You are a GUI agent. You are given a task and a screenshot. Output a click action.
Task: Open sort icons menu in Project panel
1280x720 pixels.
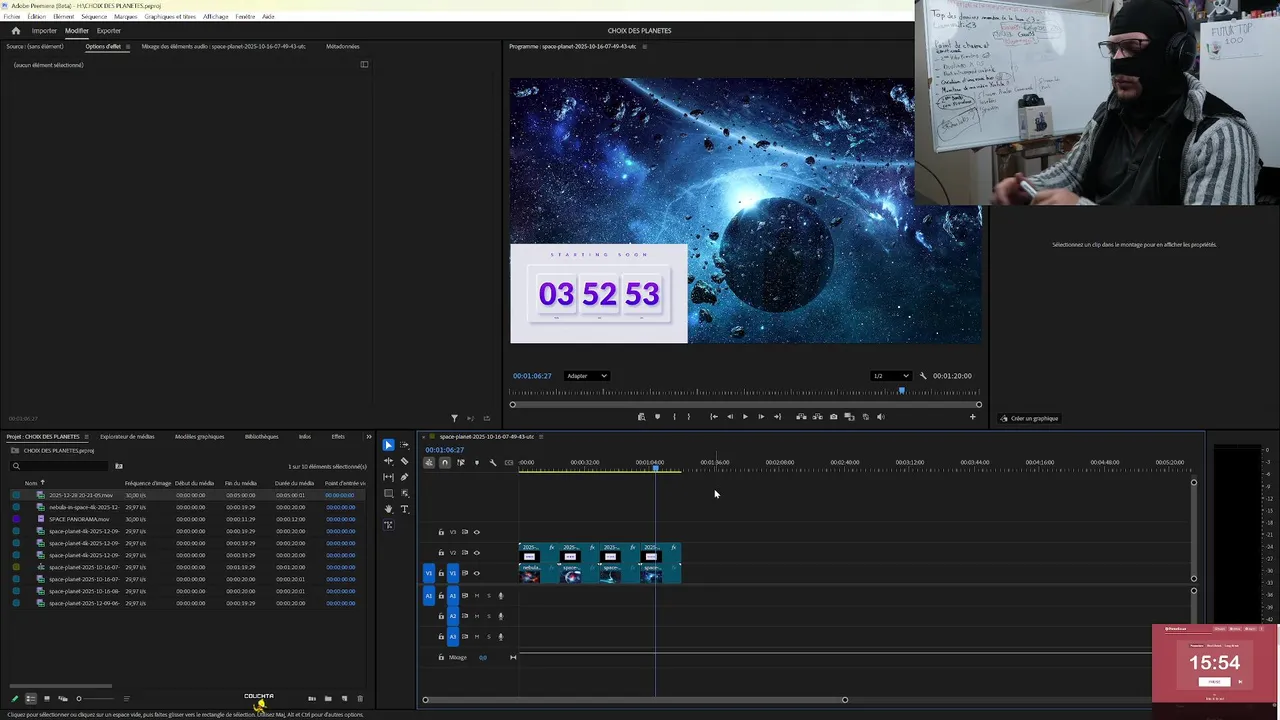pos(127,698)
